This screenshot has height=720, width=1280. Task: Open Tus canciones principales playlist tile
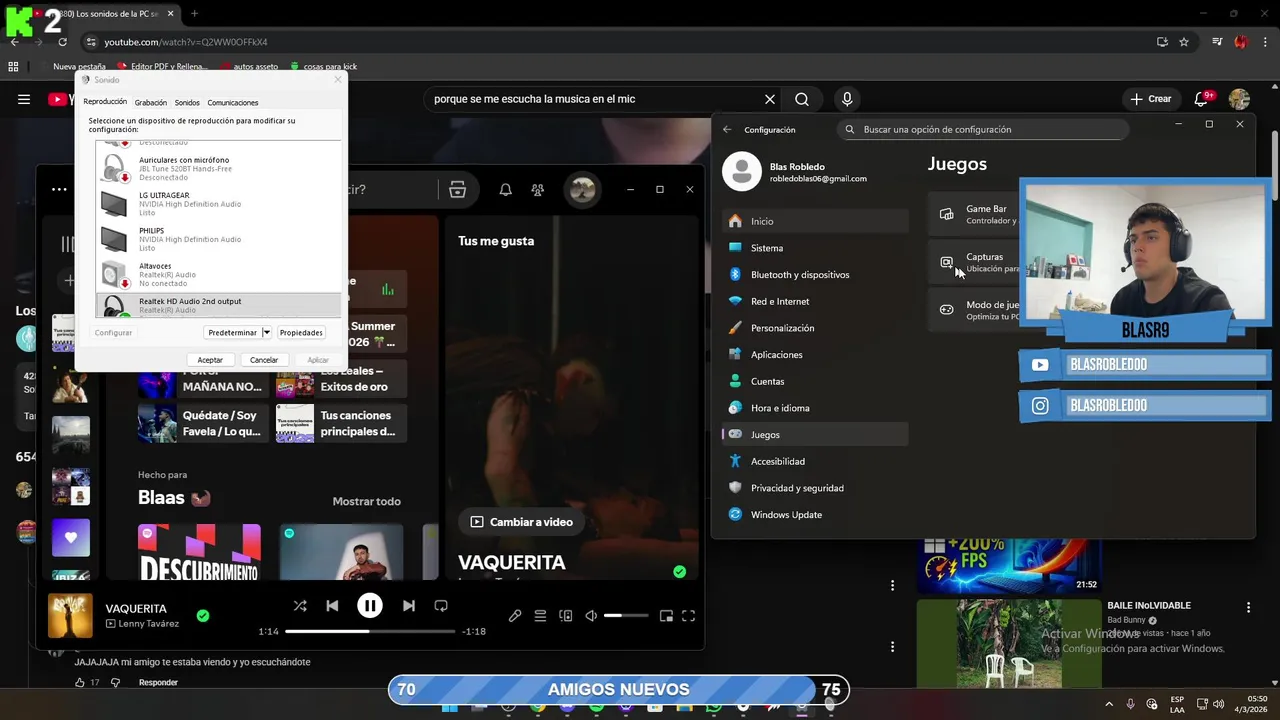339,423
